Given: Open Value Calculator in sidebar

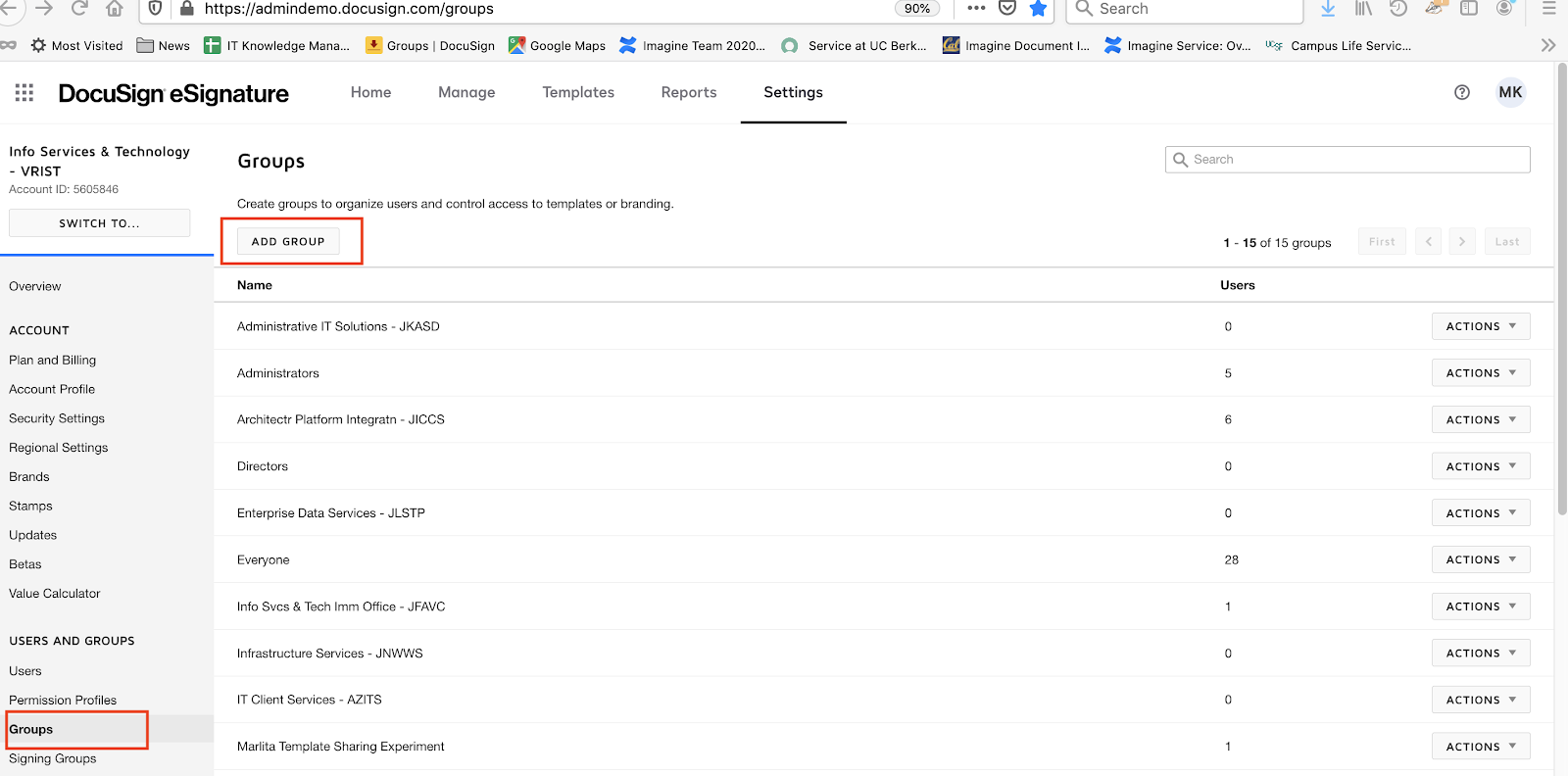Looking at the screenshot, I should [x=55, y=594].
